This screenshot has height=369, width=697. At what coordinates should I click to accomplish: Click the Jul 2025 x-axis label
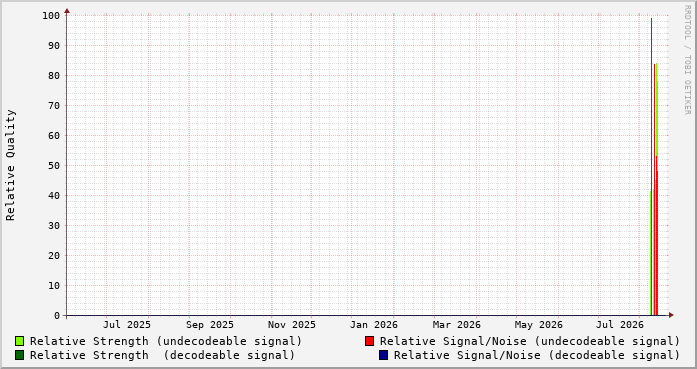point(127,325)
